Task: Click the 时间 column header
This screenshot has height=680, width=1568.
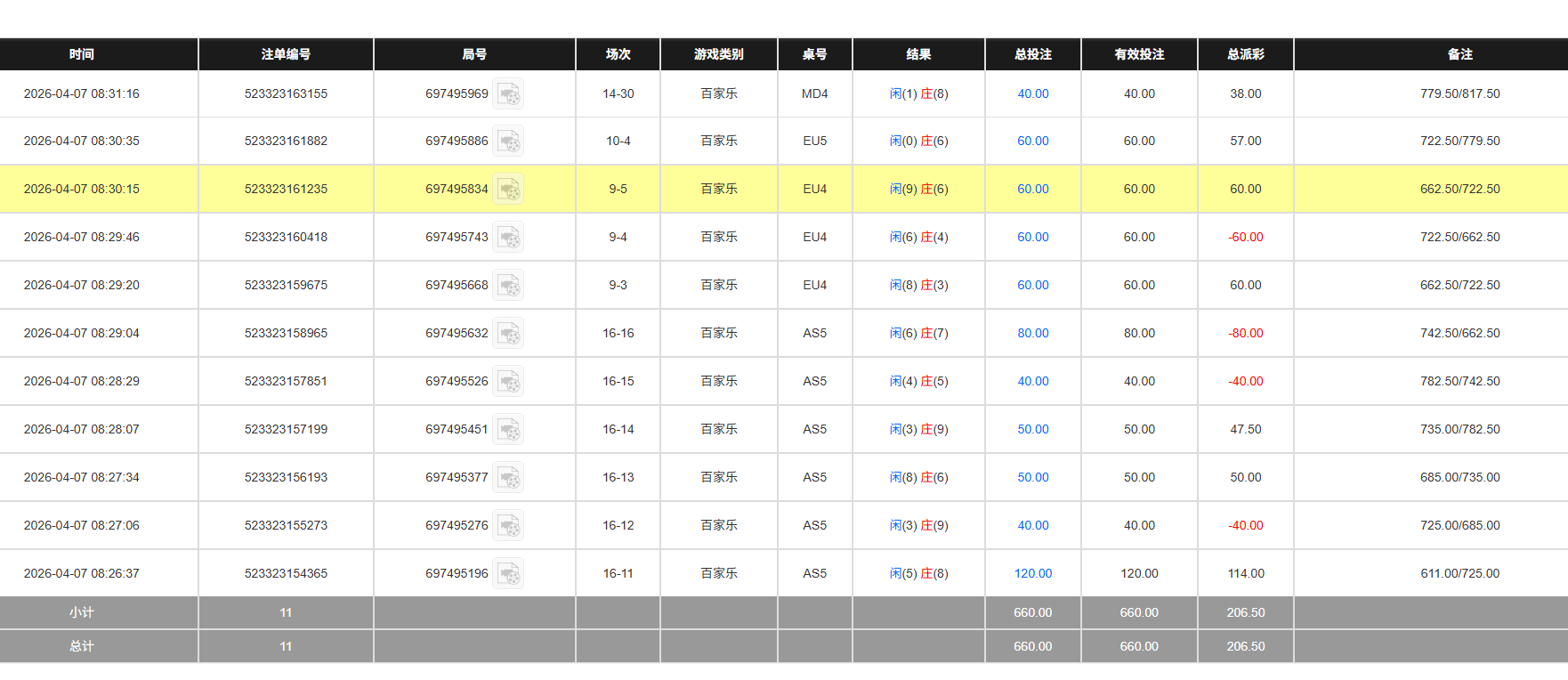Action: 82,54
